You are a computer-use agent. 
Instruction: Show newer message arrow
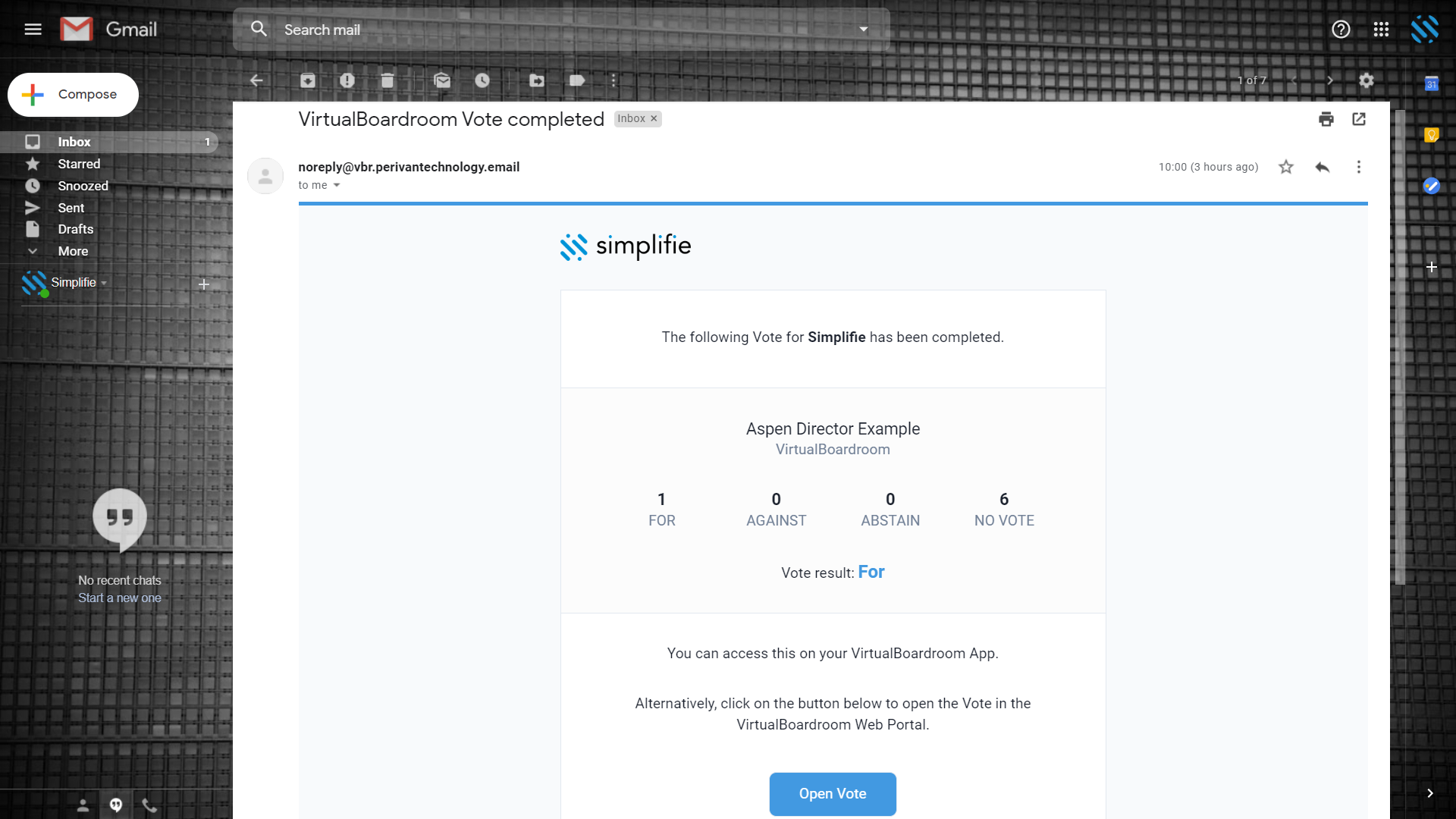[1294, 80]
